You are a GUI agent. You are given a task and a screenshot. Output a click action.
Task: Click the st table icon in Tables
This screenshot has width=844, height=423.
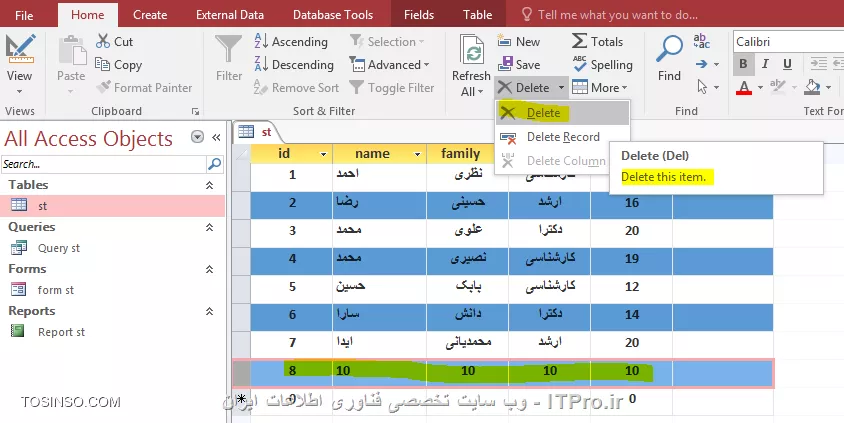pyautogui.click(x=19, y=205)
